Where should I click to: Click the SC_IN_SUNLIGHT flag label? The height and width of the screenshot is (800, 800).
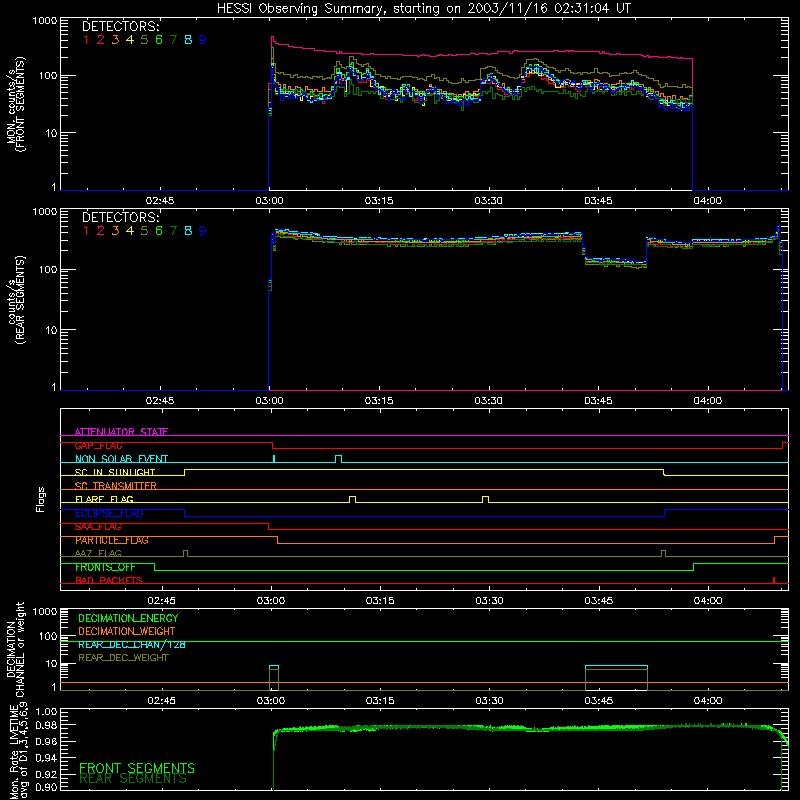pyautogui.click(x=115, y=472)
